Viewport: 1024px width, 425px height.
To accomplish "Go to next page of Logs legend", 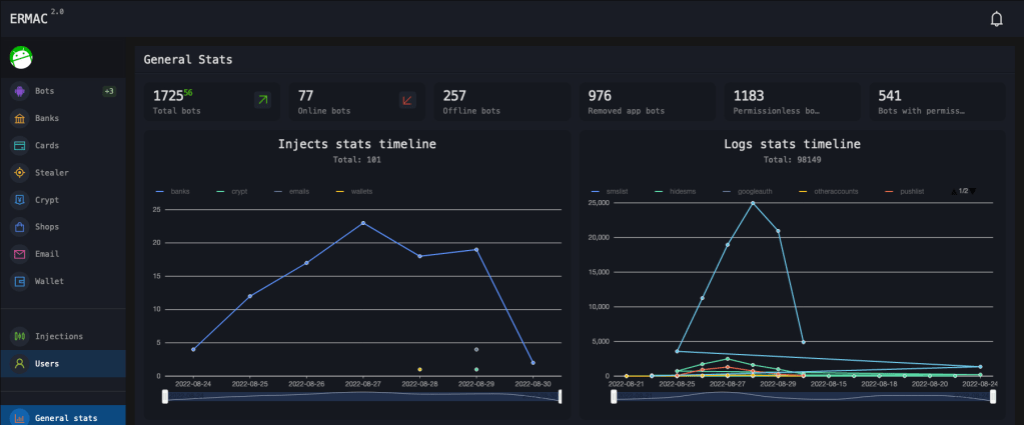I will click(x=973, y=190).
